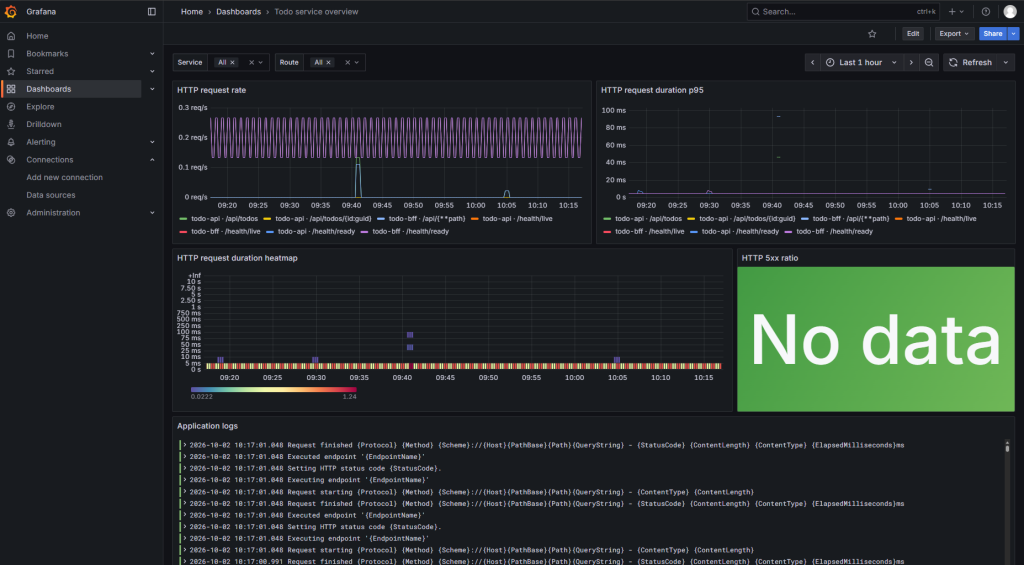Click the Starred star icon in sidebar

tap(11, 71)
